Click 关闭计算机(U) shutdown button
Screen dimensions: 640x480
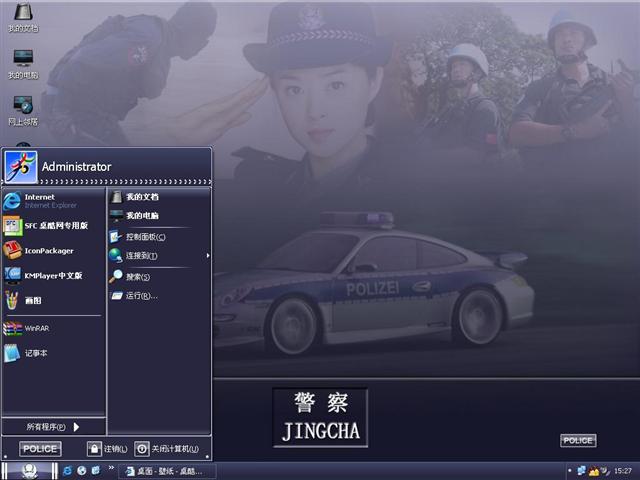[x=167, y=449]
